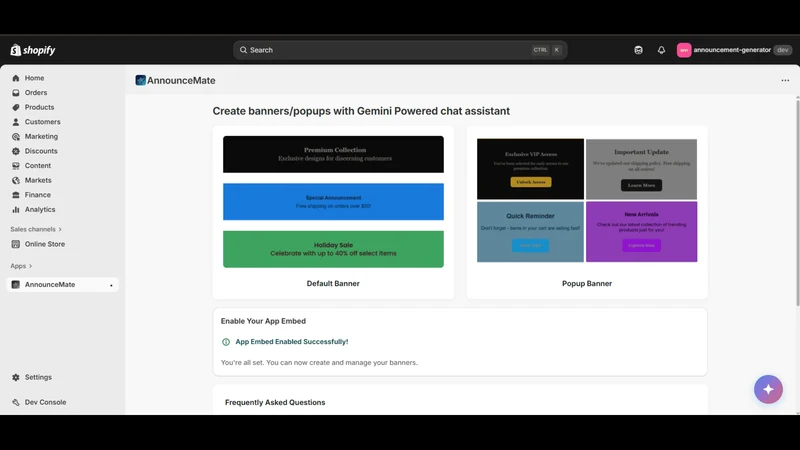Choose the Popup Banner card
This screenshot has height=450, width=800.
587,212
